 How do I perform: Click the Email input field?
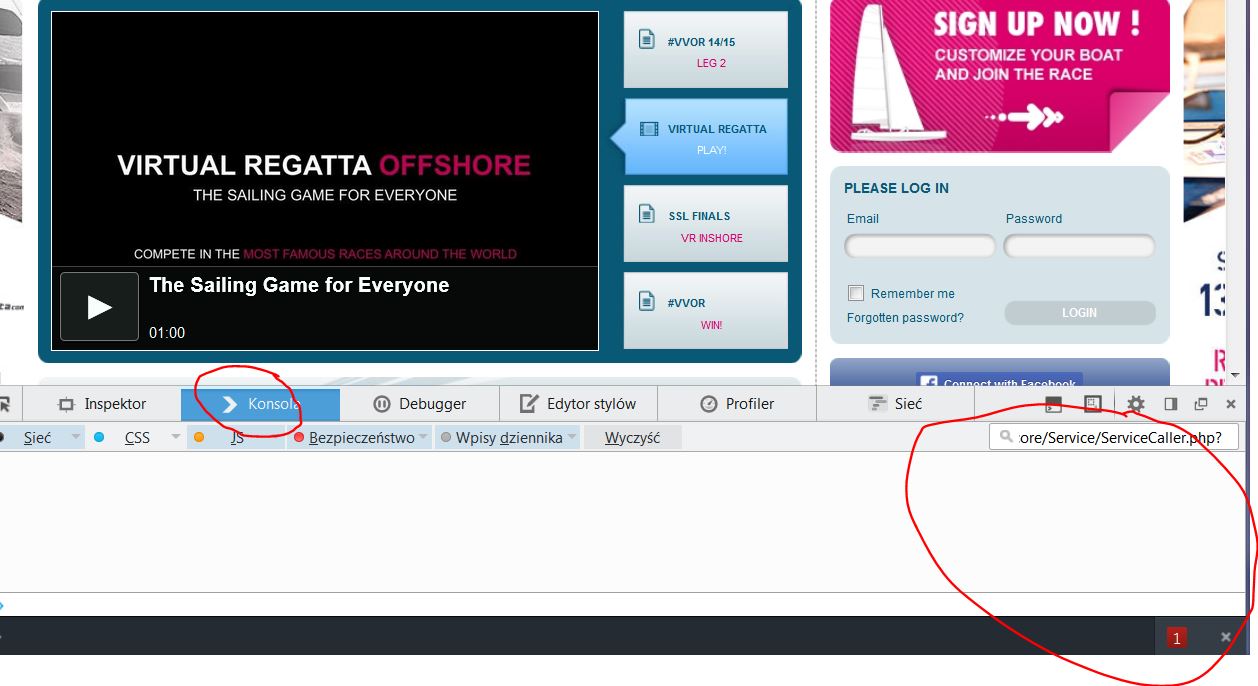coord(919,246)
